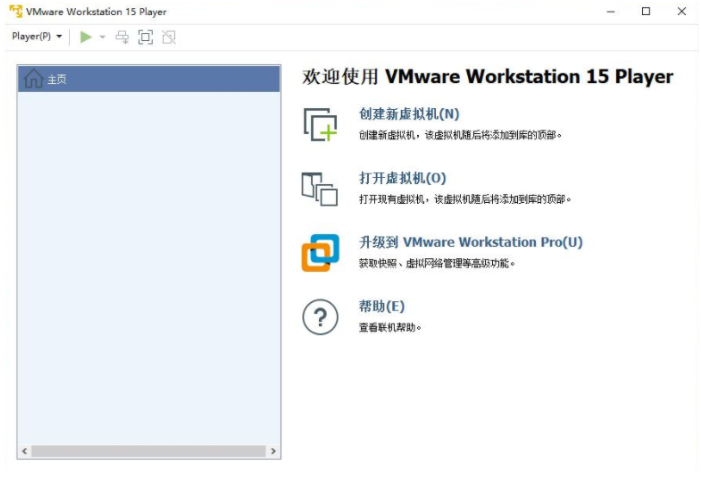Minimize the VMware Player window
This screenshot has height=484, width=701.
point(611,11)
